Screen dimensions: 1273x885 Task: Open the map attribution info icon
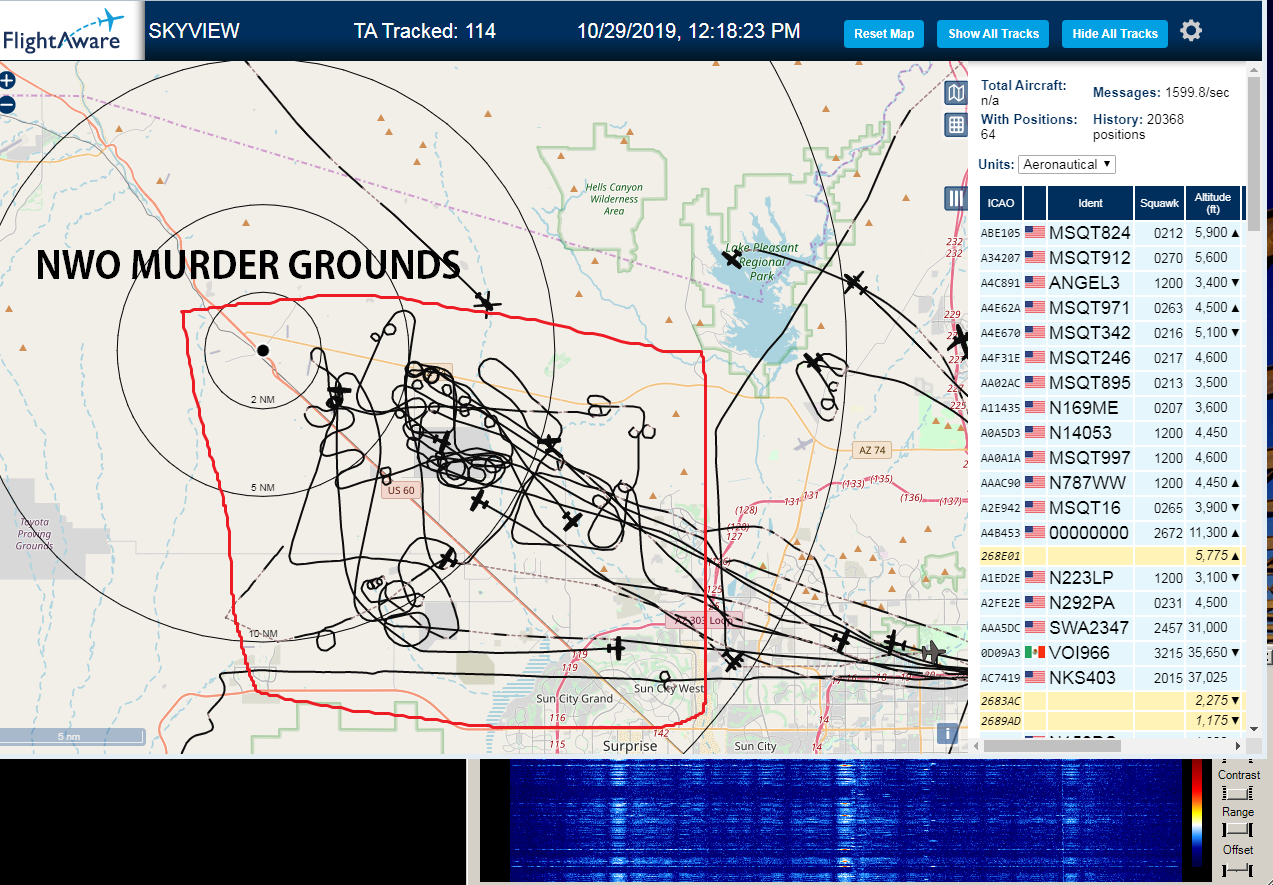click(x=947, y=733)
